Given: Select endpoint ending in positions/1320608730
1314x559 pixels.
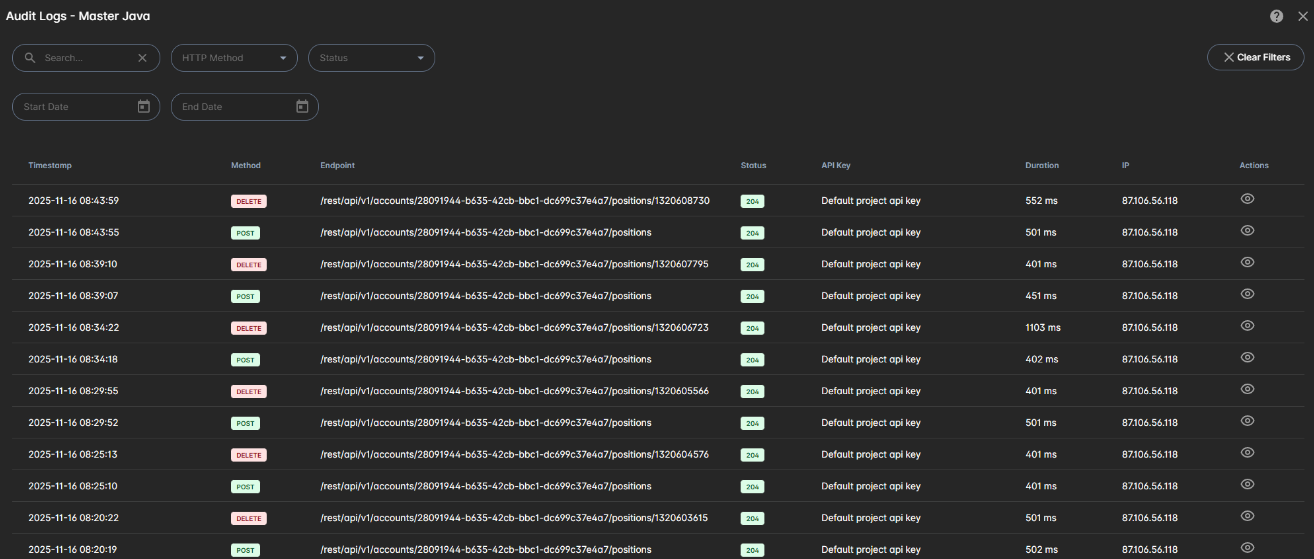Looking at the screenshot, I should coord(515,201).
